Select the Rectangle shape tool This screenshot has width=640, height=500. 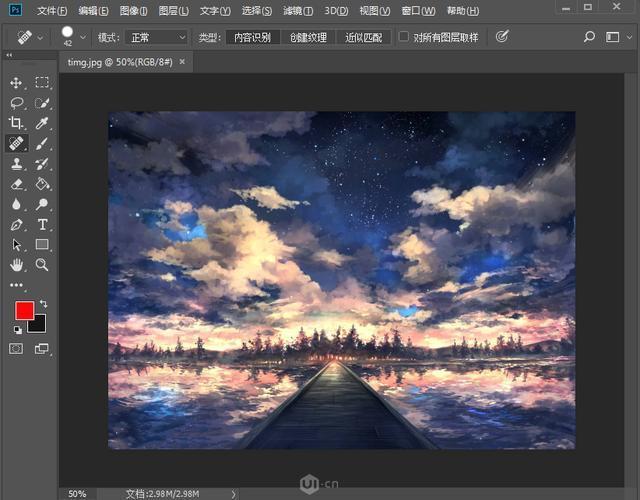point(42,244)
